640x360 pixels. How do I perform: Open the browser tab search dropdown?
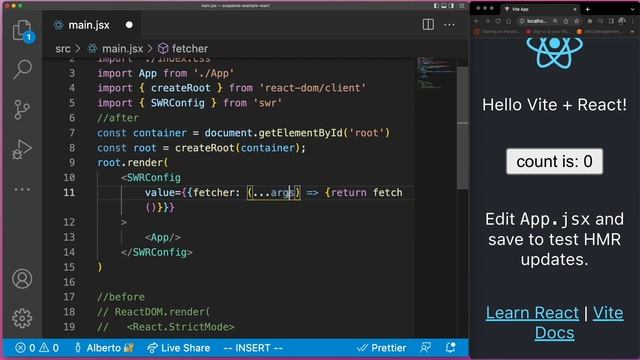(633, 9)
